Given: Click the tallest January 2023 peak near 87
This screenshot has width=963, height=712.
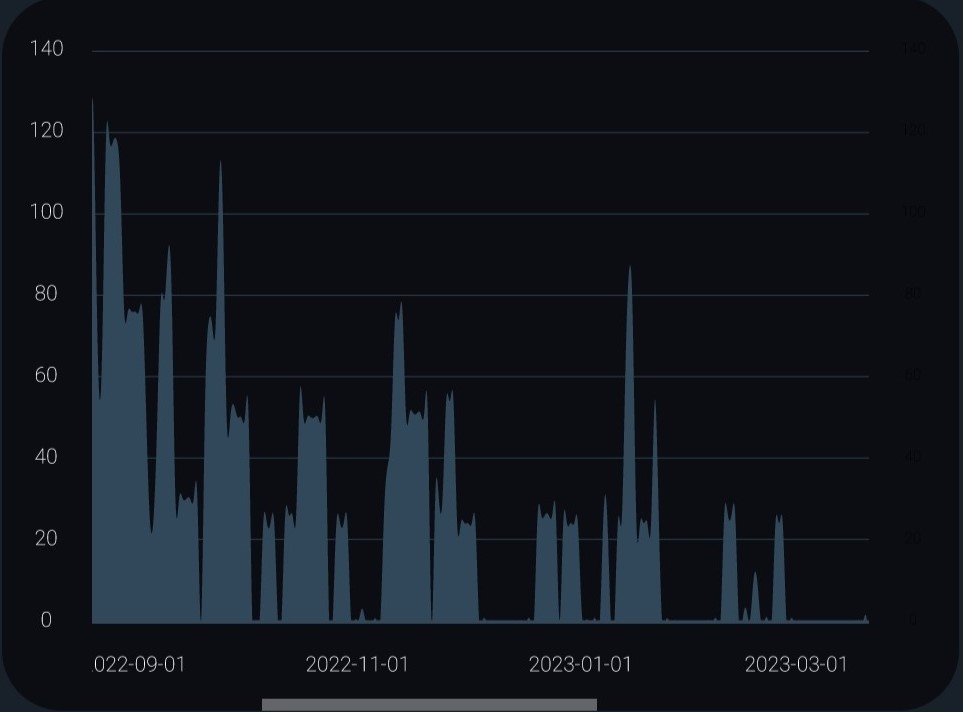Looking at the screenshot, I should point(629,272).
